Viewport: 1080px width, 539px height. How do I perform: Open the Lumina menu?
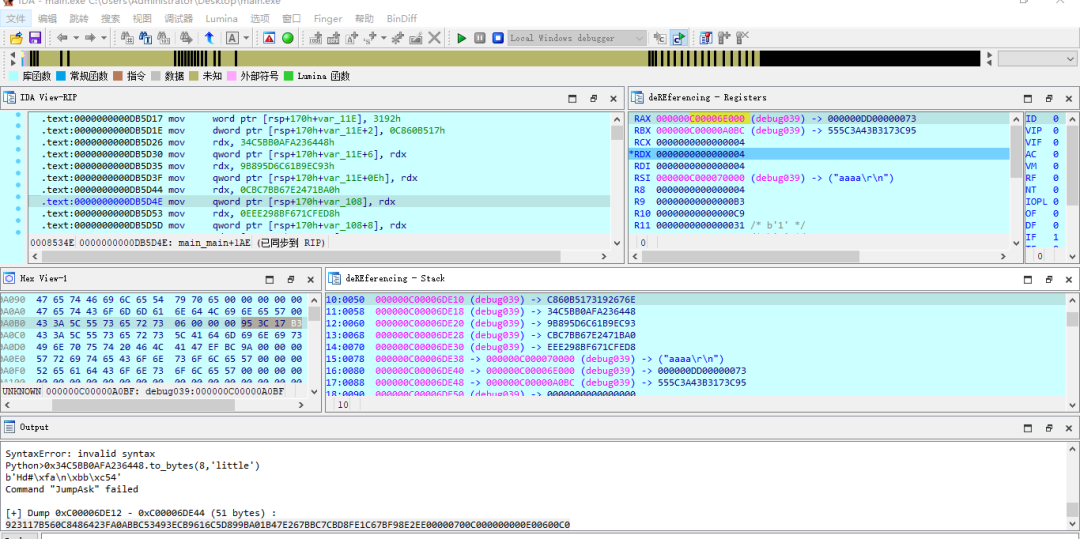pos(221,19)
